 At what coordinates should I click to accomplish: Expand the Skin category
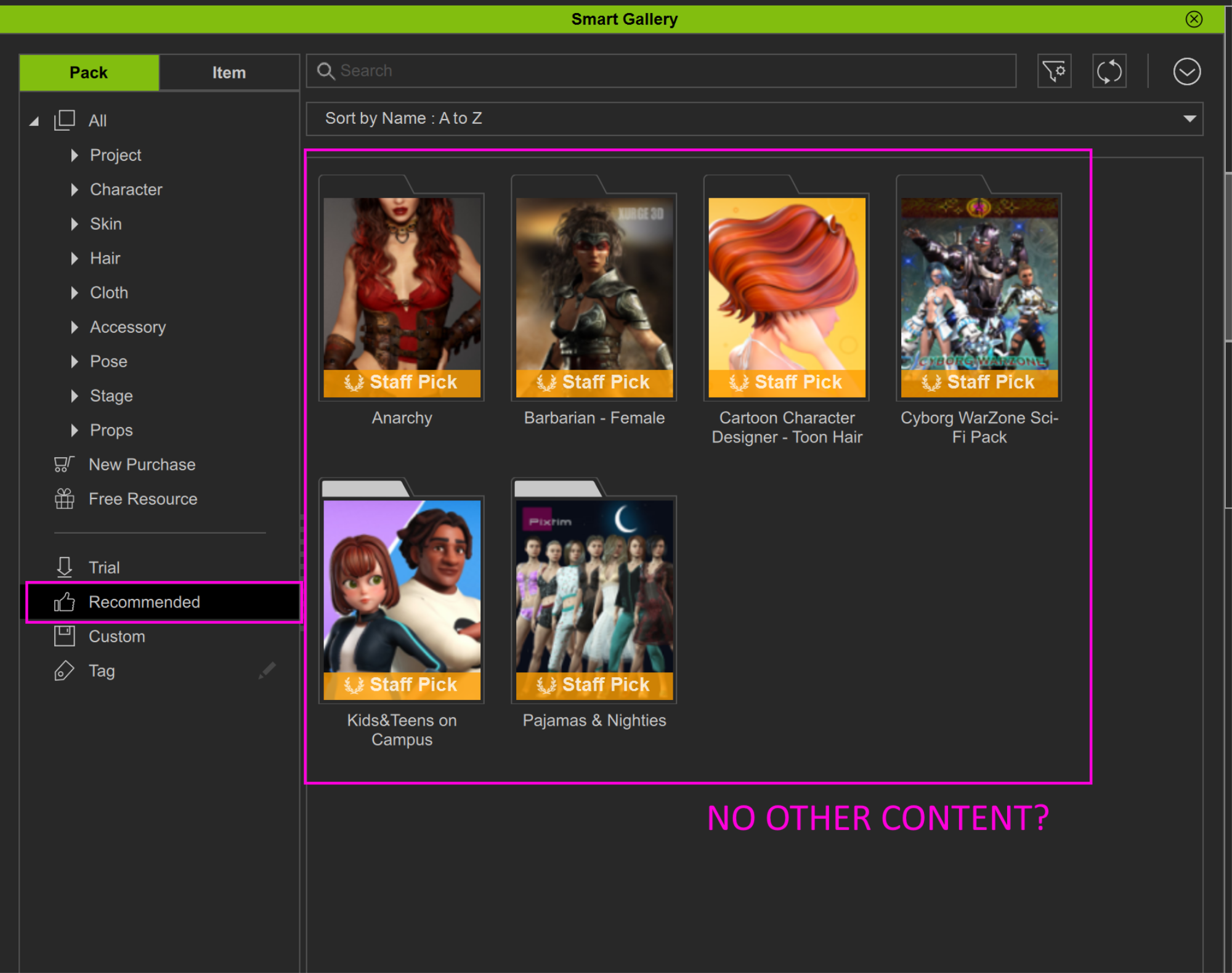(x=75, y=224)
